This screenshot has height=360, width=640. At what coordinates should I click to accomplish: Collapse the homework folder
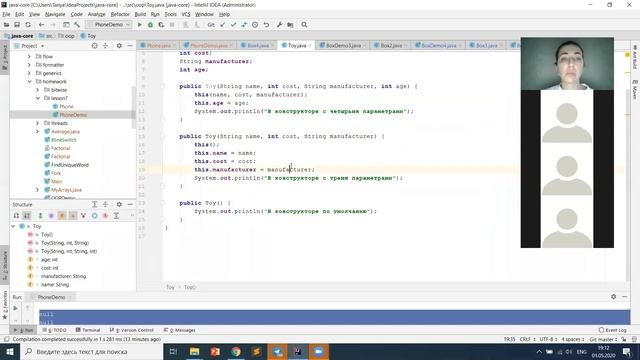pyautogui.click(x=29, y=81)
